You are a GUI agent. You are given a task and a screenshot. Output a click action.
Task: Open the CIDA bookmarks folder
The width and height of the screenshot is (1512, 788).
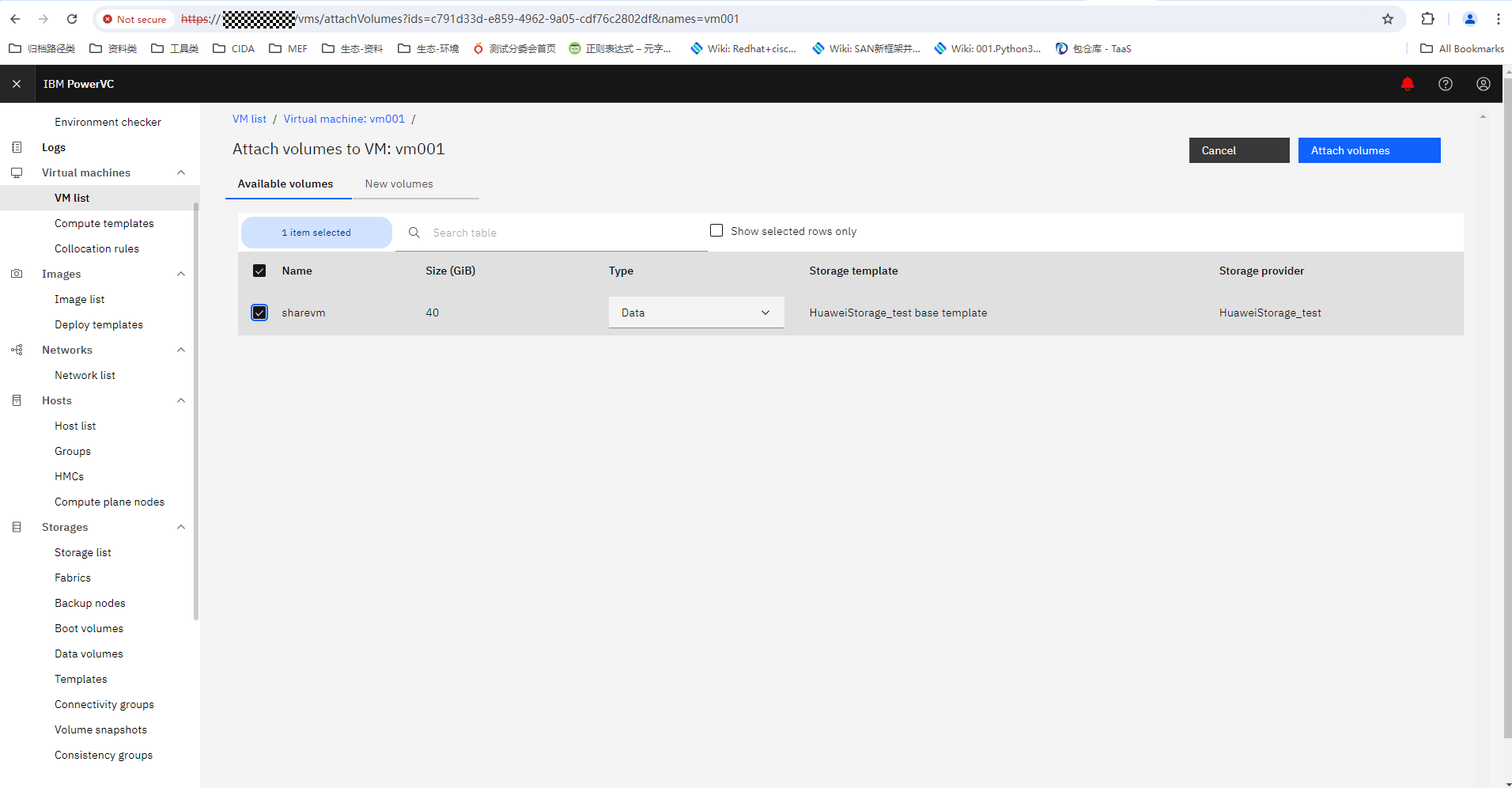click(234, 48)
